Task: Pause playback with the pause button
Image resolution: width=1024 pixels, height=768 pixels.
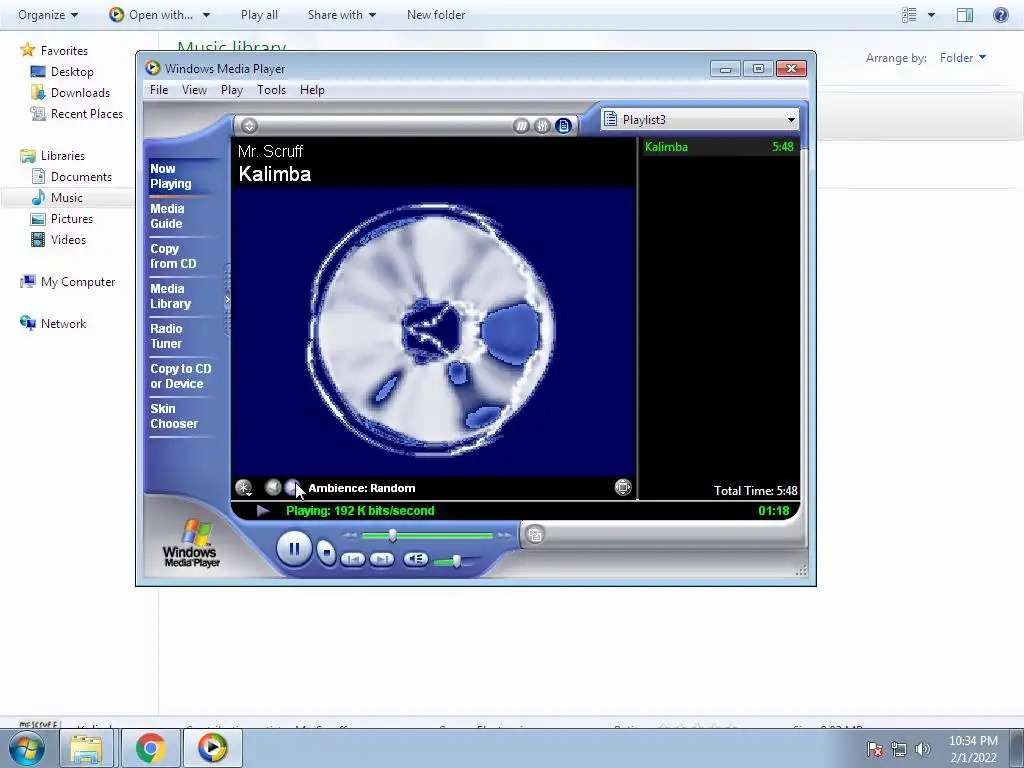Action: point(294,549)
